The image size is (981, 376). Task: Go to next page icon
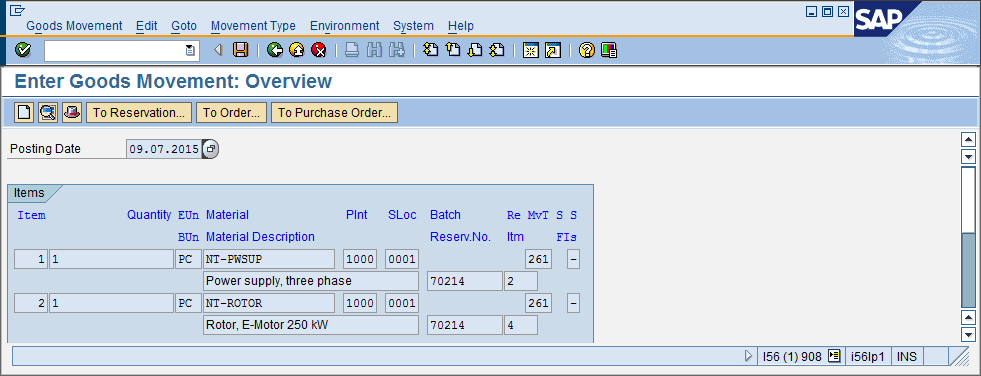[x=475, y=50]
